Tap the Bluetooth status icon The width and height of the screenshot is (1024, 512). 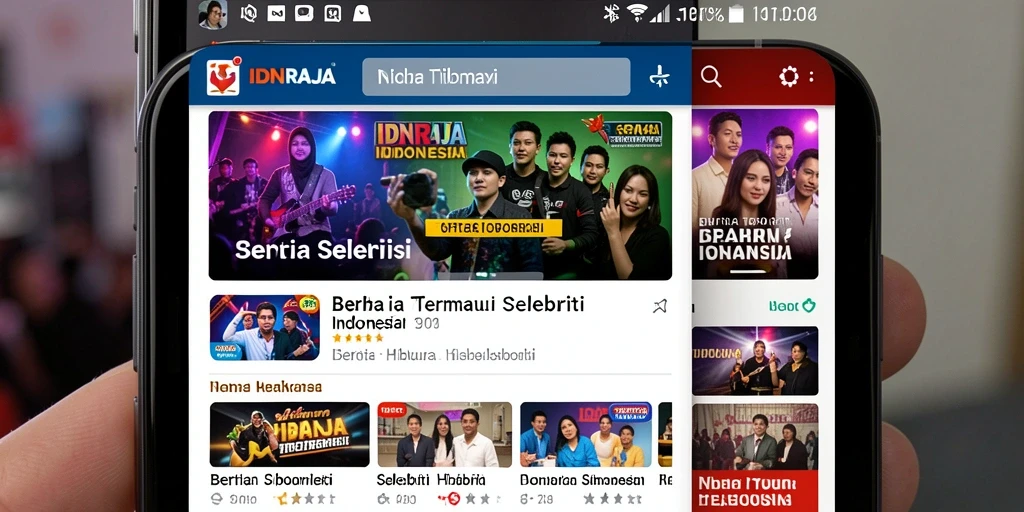pos(611,14)
